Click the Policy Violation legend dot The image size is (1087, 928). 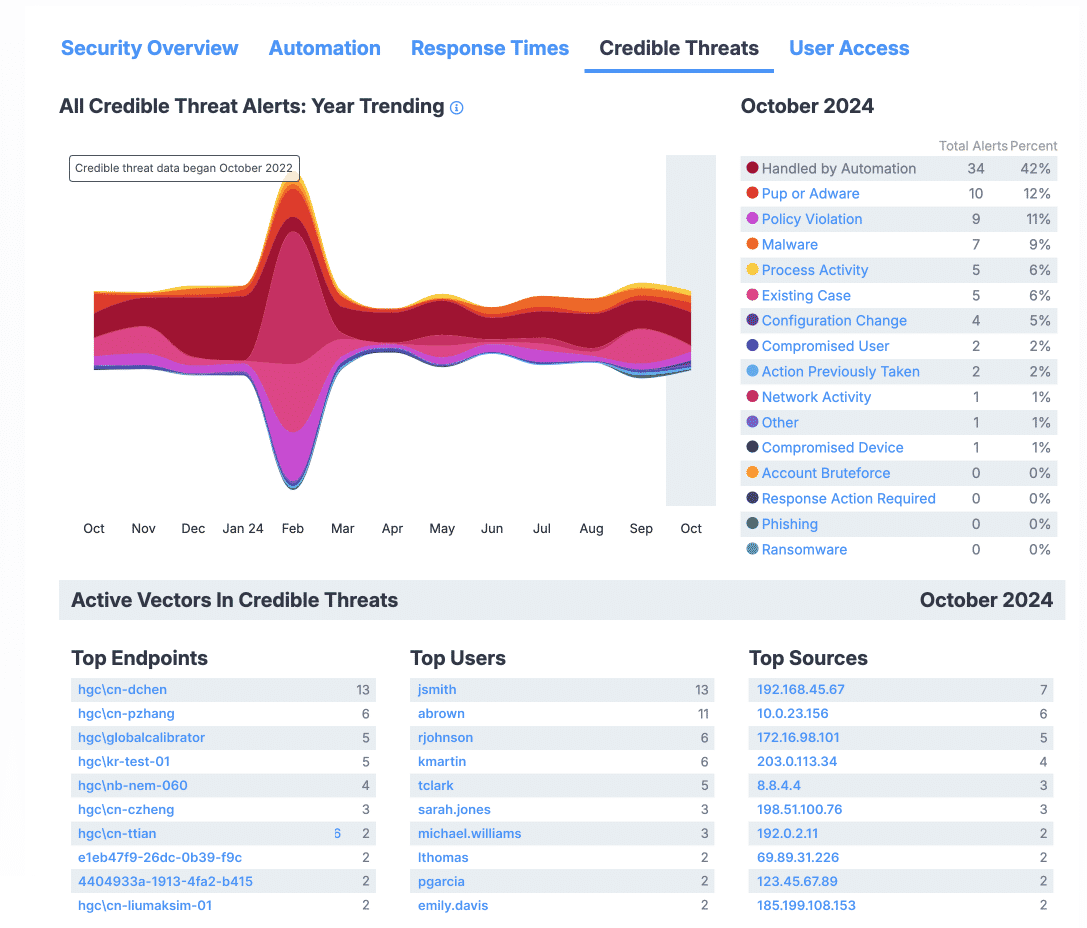point(752,219)
